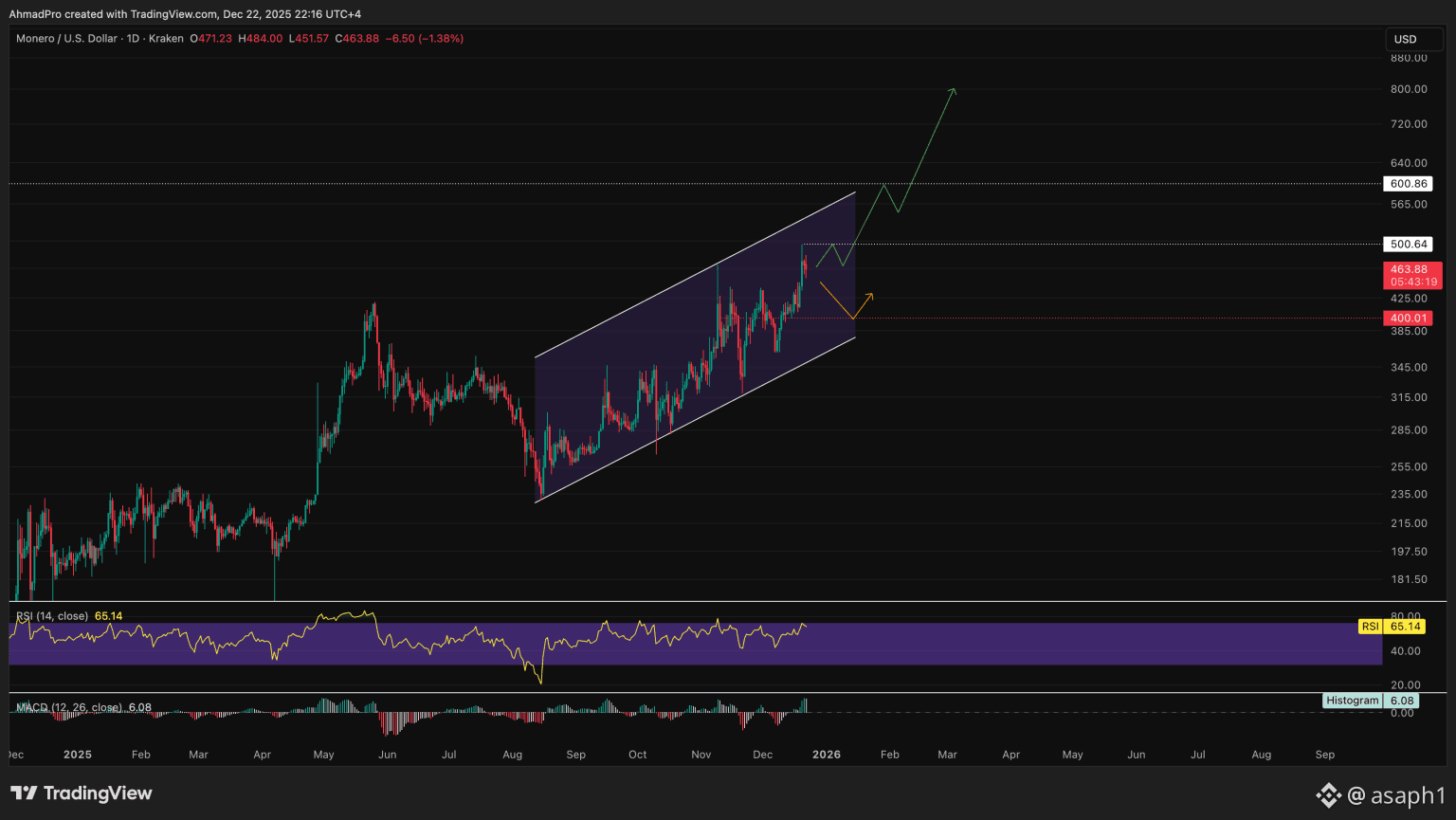Click the Kraken exchange name in the legend
Image resolution: width=1456 pixels, height=820 pixels.
(x=166, y=39)
